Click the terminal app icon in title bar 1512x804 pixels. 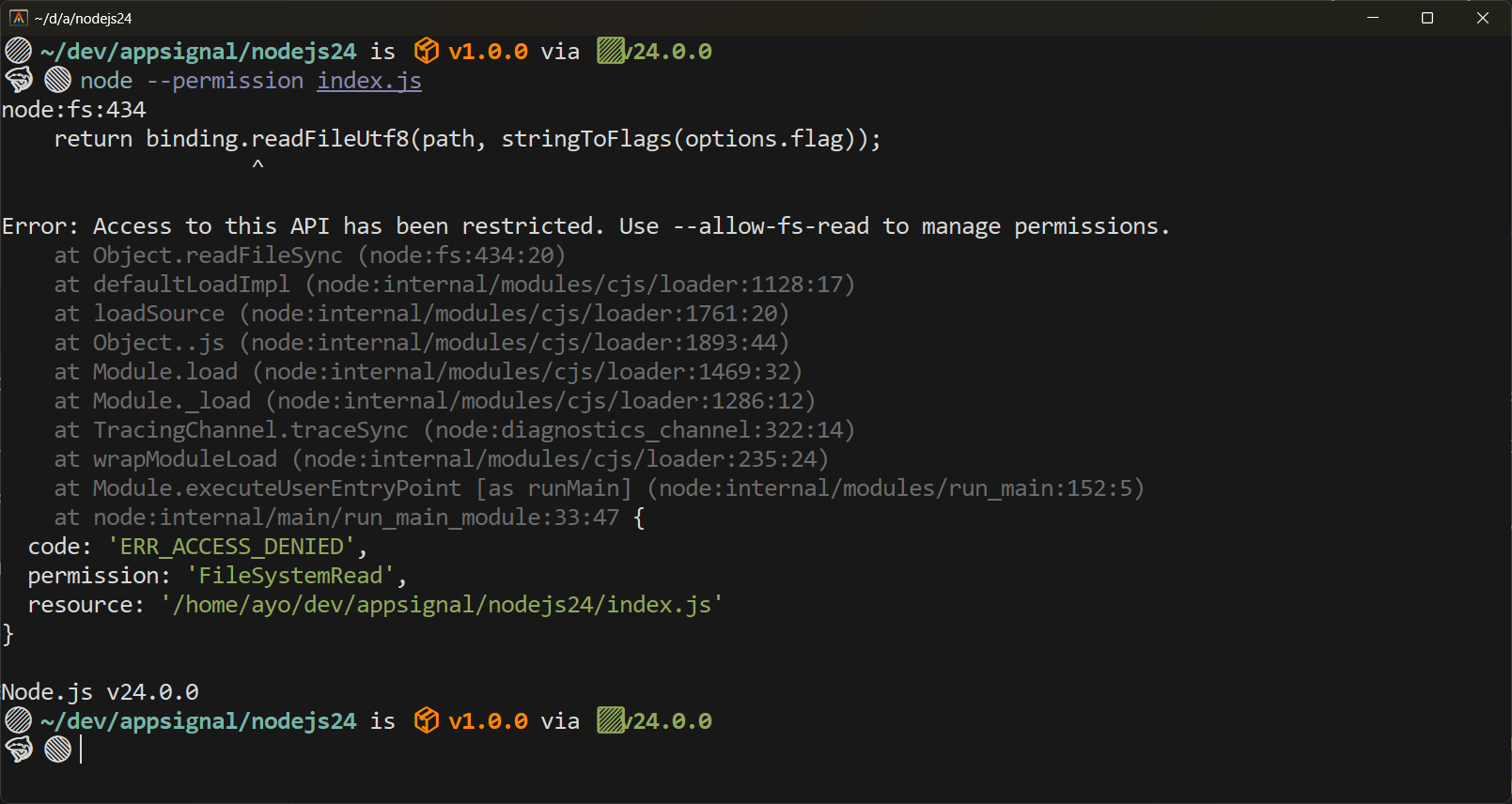coord(18,18)
